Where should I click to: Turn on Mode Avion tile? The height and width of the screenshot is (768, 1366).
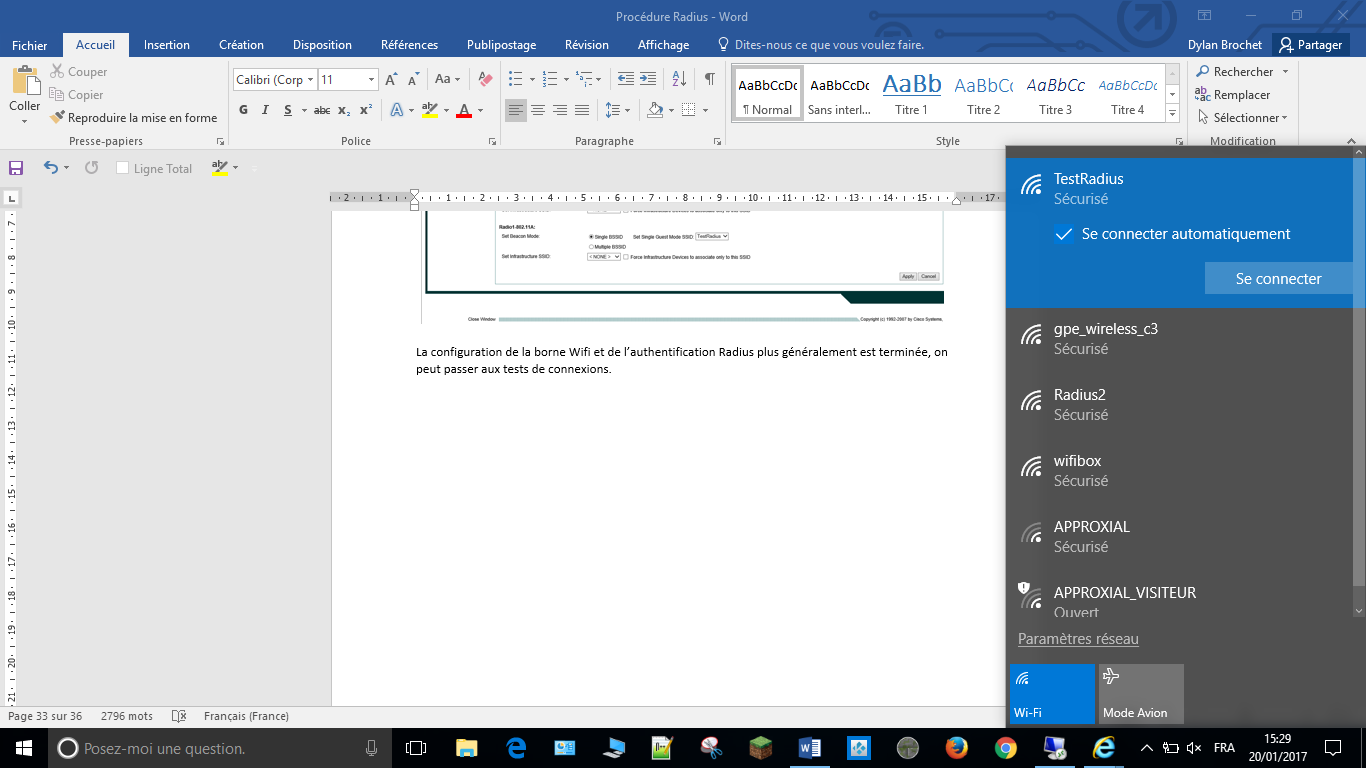1140,693
